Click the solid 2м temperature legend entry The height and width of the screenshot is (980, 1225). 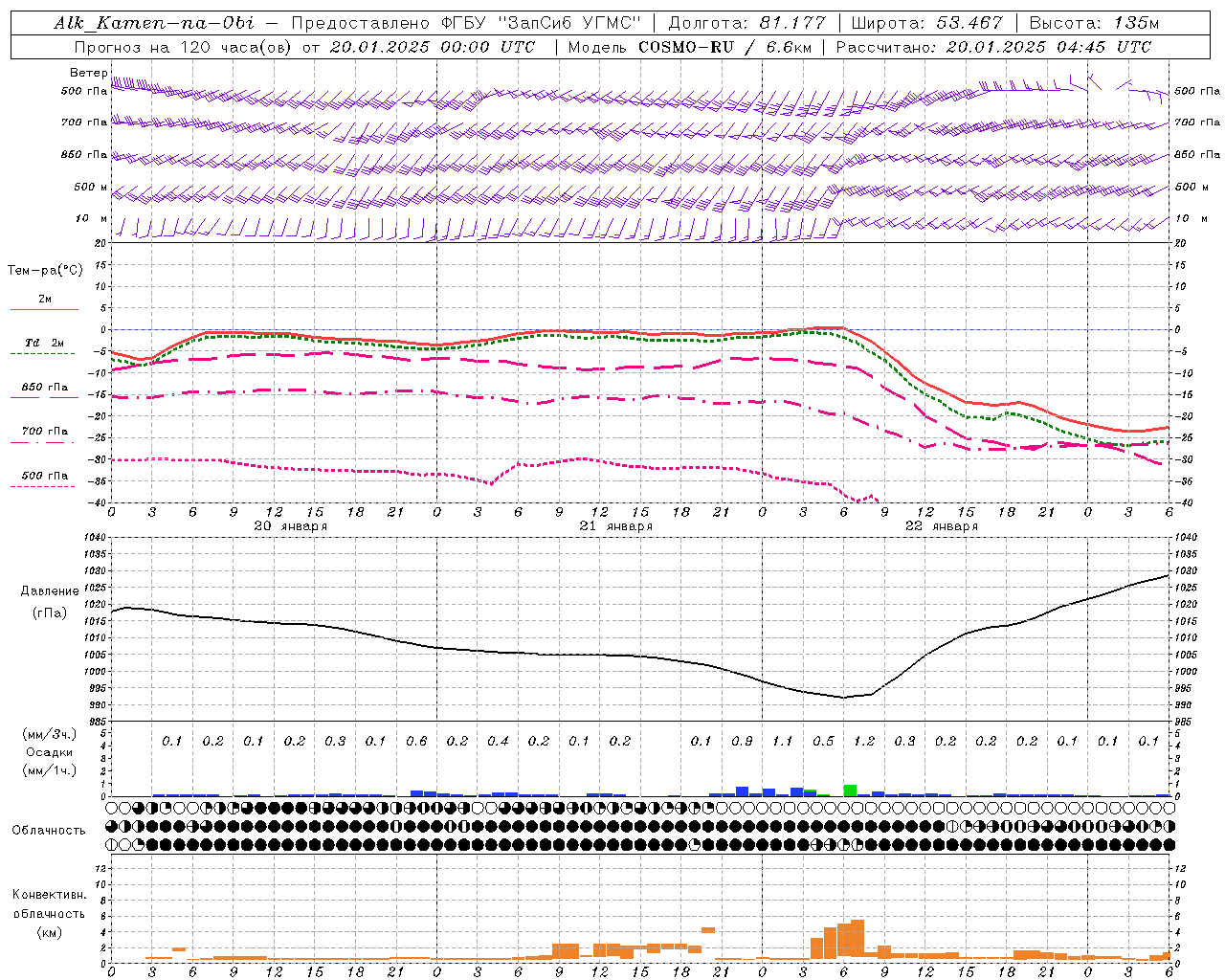click(x=44, y=302)
